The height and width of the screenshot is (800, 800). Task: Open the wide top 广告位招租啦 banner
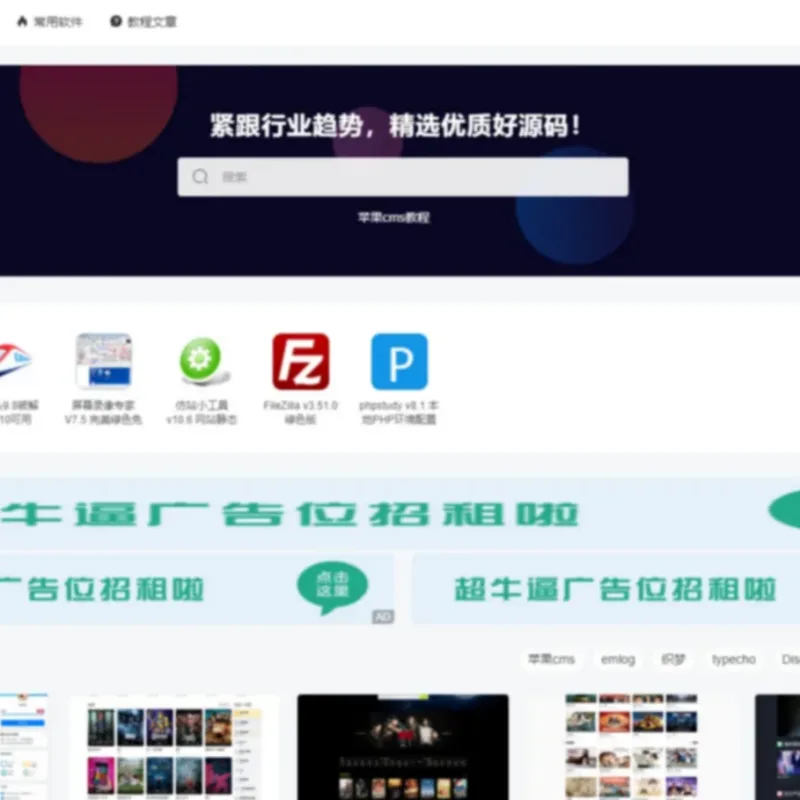400,514
